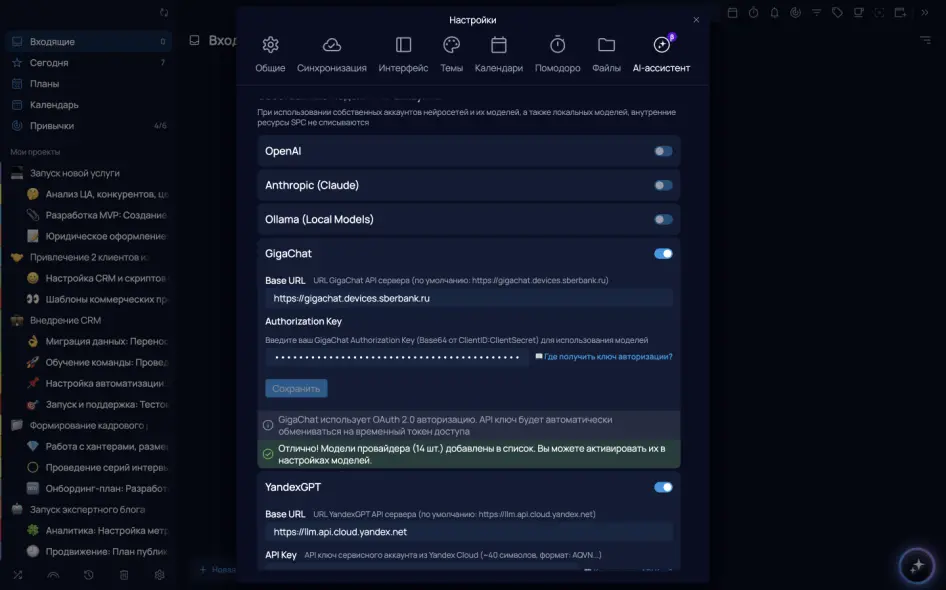Click the sync refresh icon in the sidebar
946x590 pixels.
point(164,12)
